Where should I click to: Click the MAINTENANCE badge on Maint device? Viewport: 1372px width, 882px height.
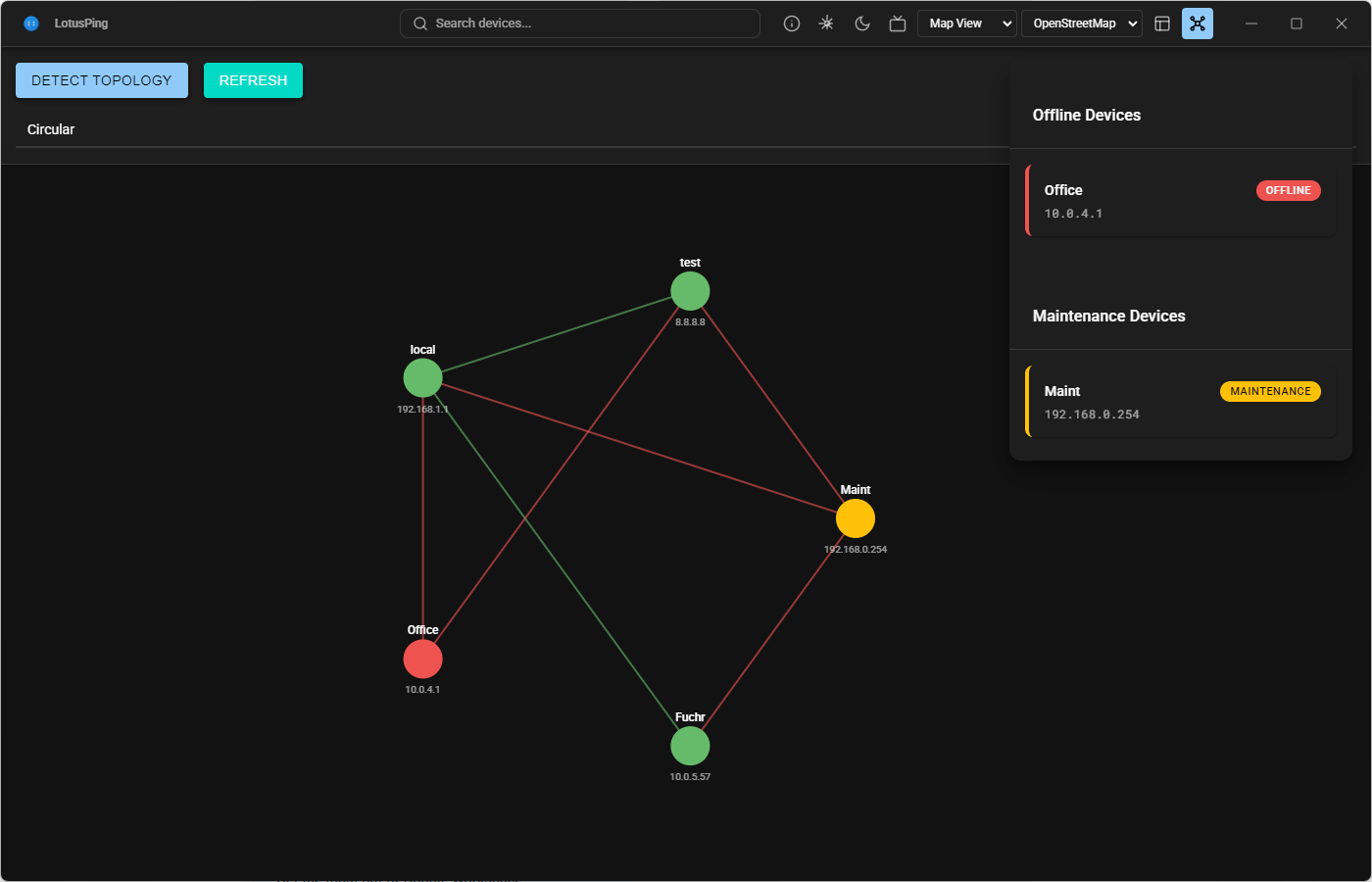[x=1270, y=391]
